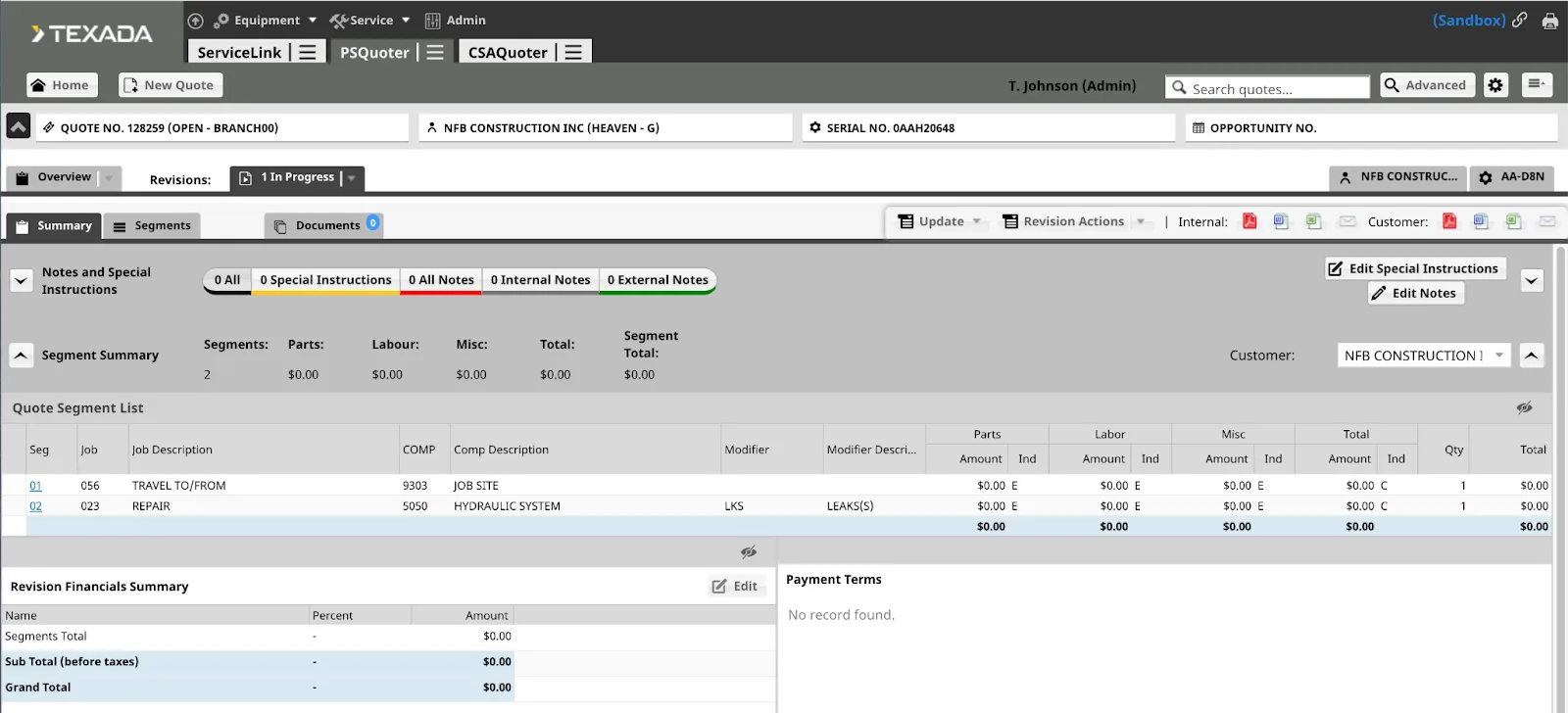Switch to the PSQuoter tab

(374, 52)
